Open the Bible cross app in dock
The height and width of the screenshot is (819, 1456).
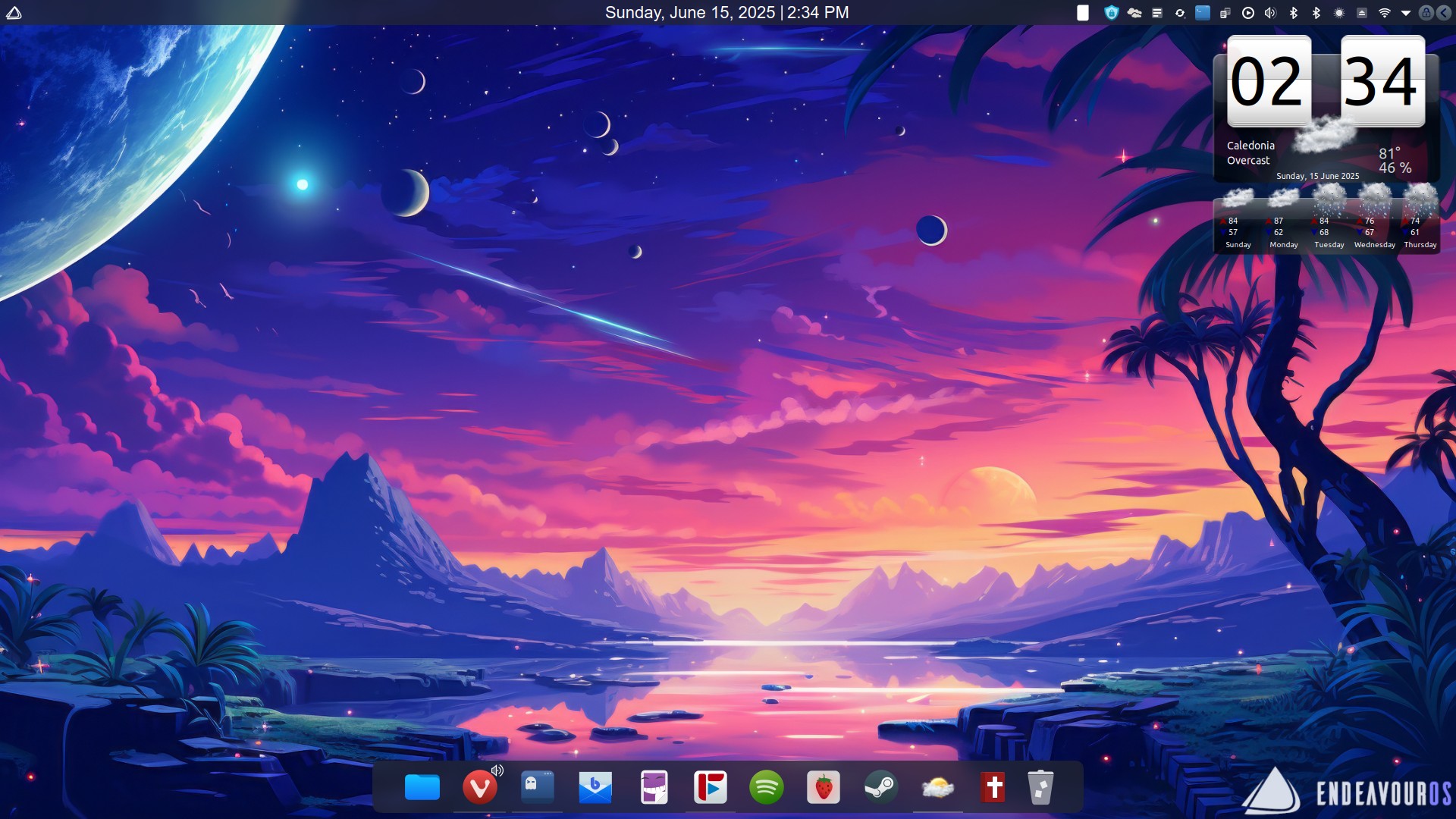point(993,788)
